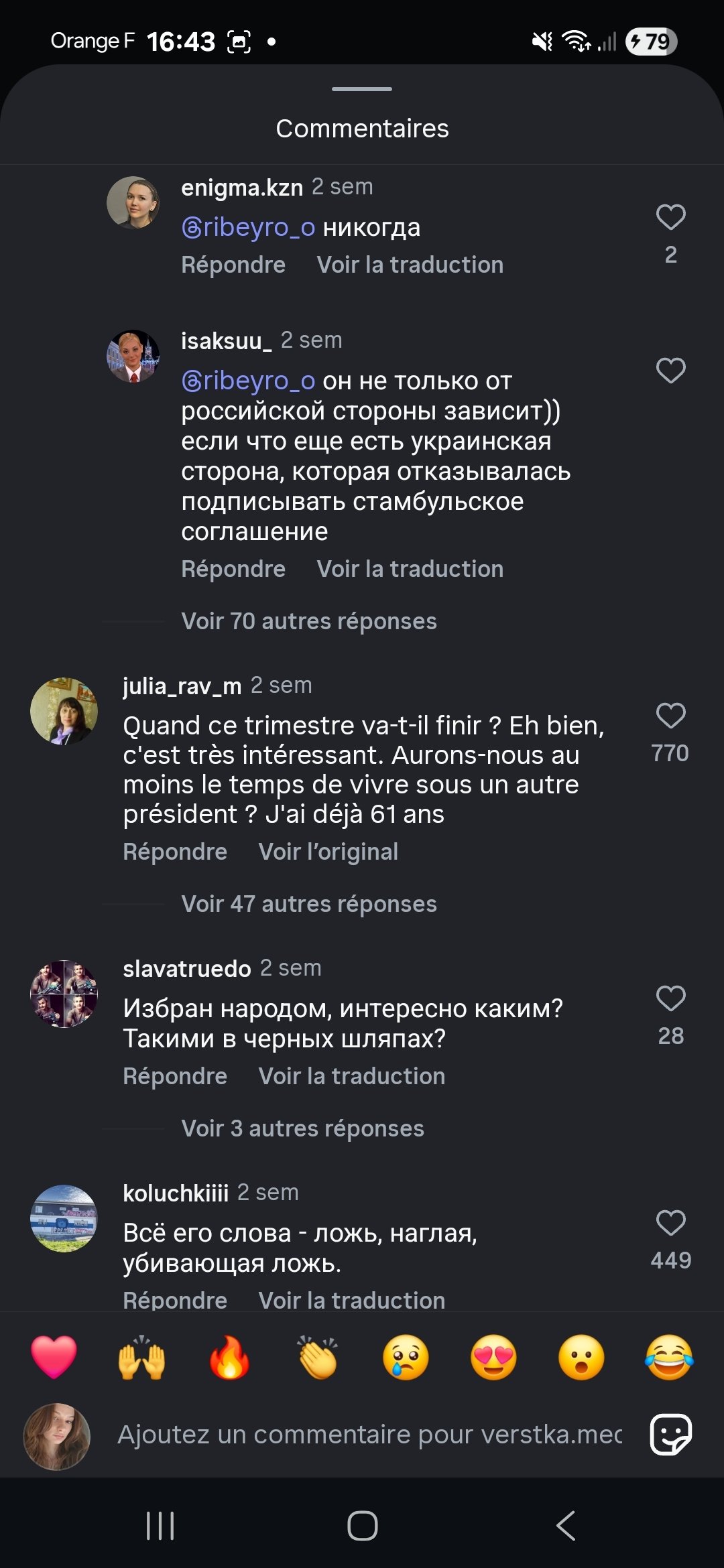Screen dimensions: 724x1568
Task: Tap the raised hands emoji
Action: pos(141,1358)
